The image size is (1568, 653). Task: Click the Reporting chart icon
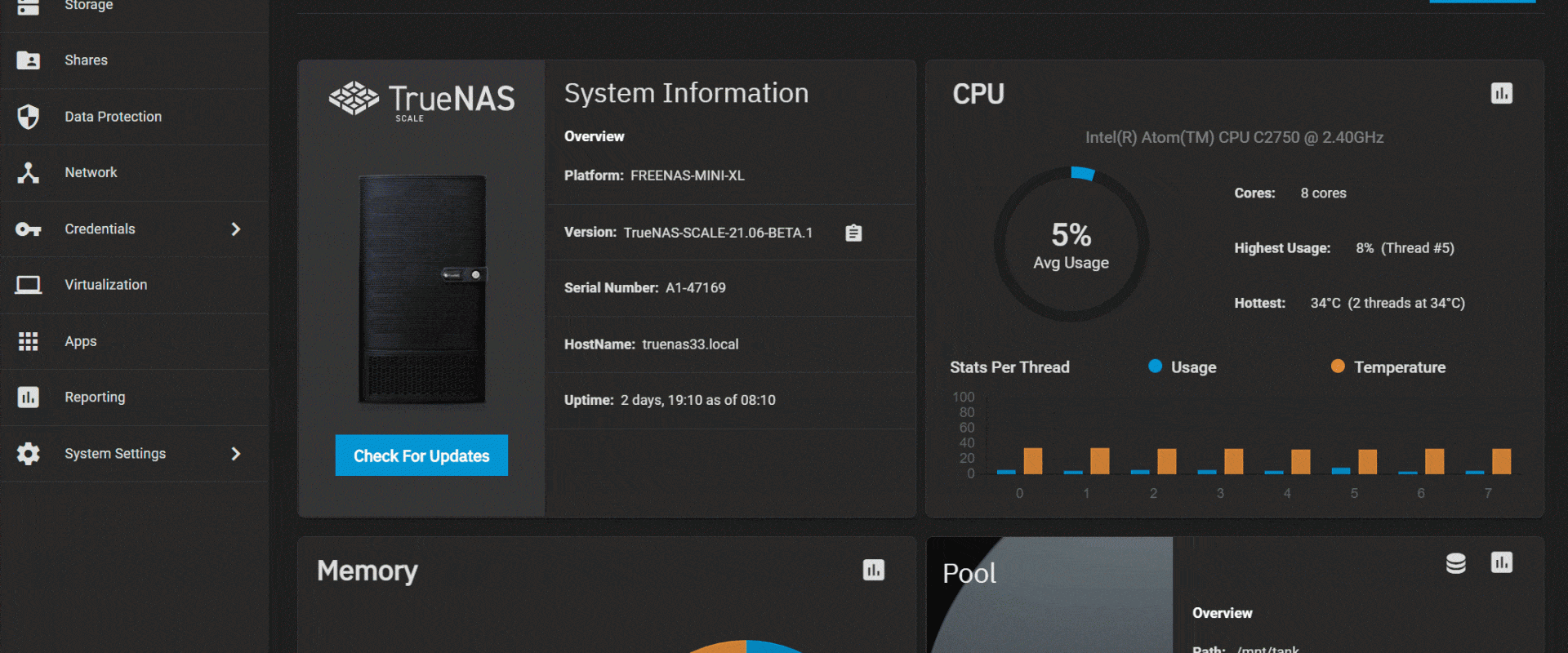click(29, 398)
